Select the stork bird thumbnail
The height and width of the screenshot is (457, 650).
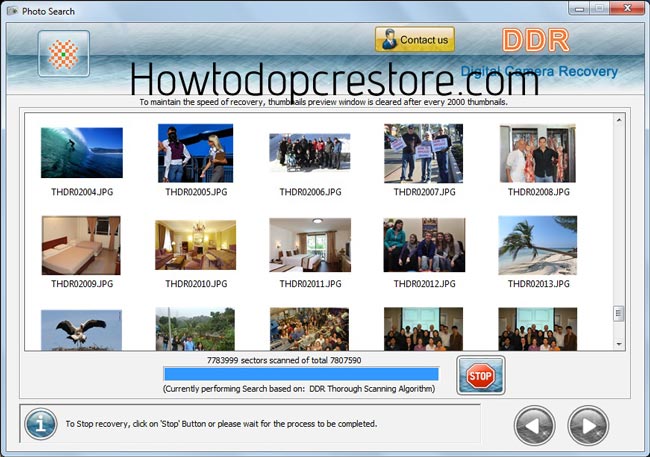click(x=81, y=330)
